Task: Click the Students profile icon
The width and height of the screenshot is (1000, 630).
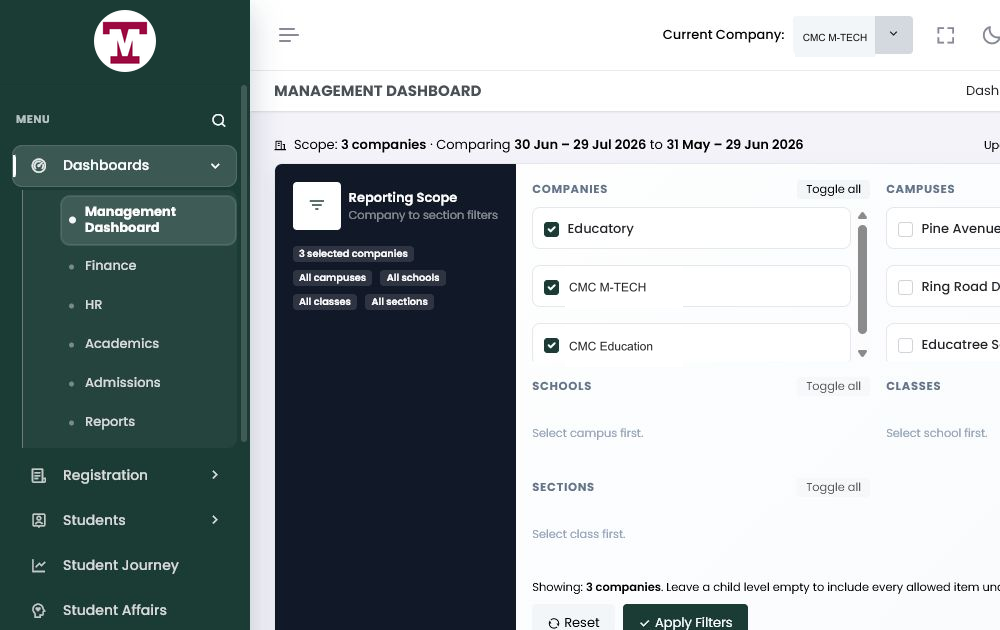Action: (39, 520)
